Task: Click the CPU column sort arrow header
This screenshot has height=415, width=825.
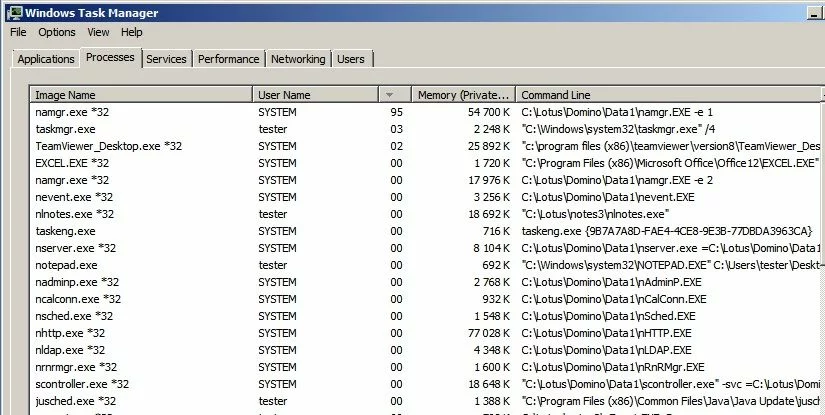Action: click(x=391, y=94)
